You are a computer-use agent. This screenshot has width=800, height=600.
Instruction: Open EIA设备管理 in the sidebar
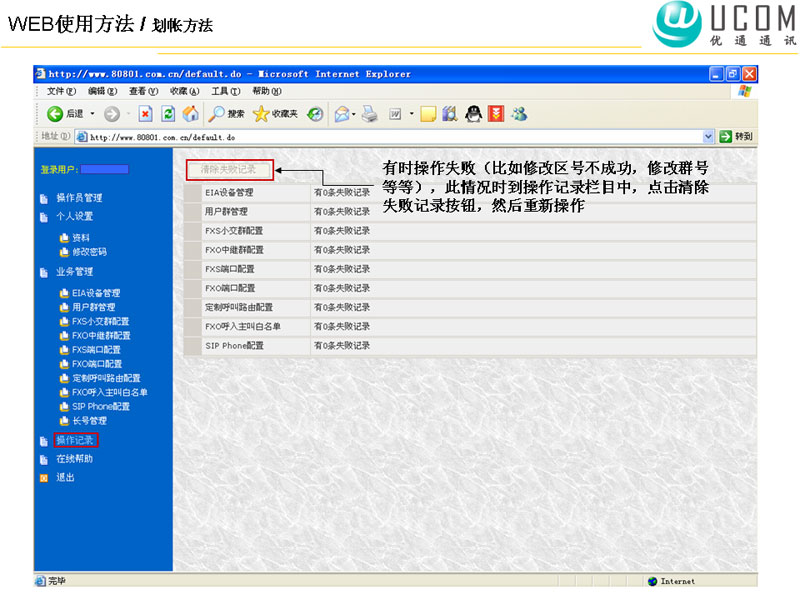96,293
